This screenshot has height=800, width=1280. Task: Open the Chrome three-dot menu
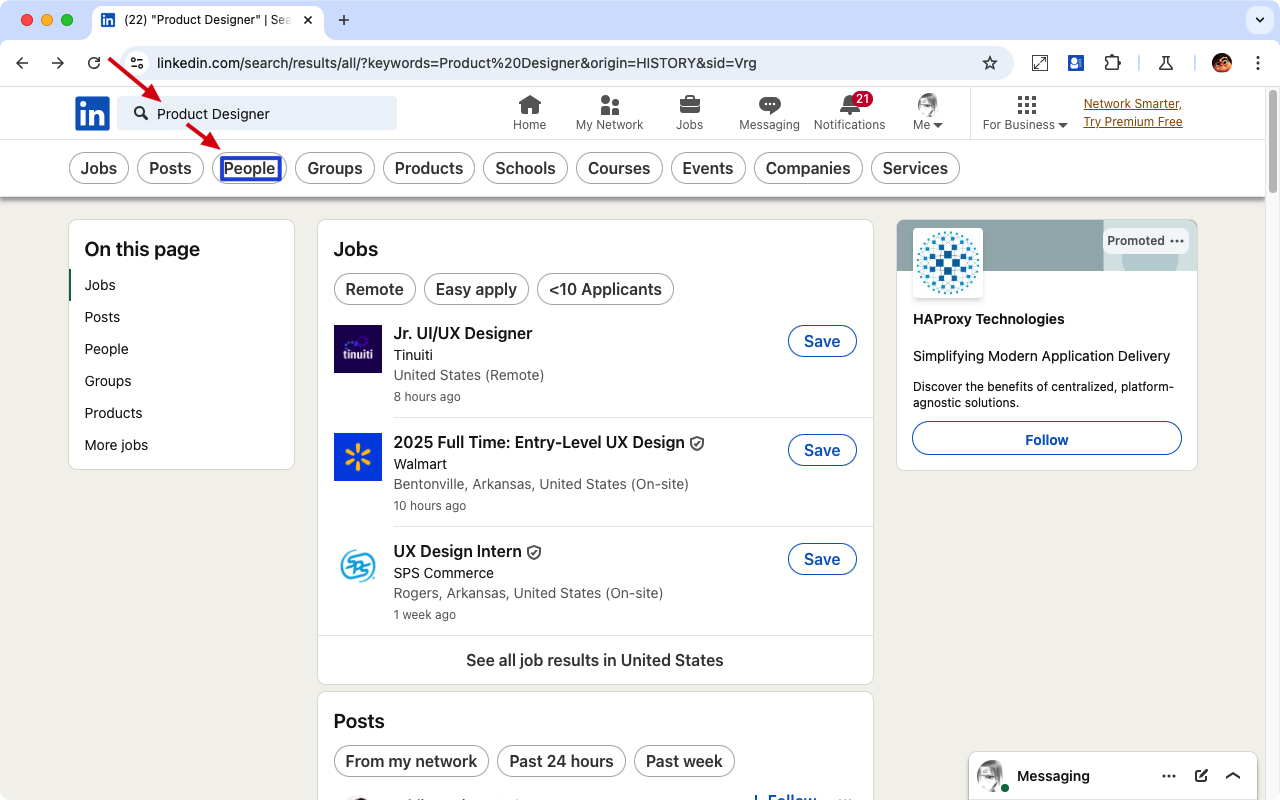pos(1258,63)
